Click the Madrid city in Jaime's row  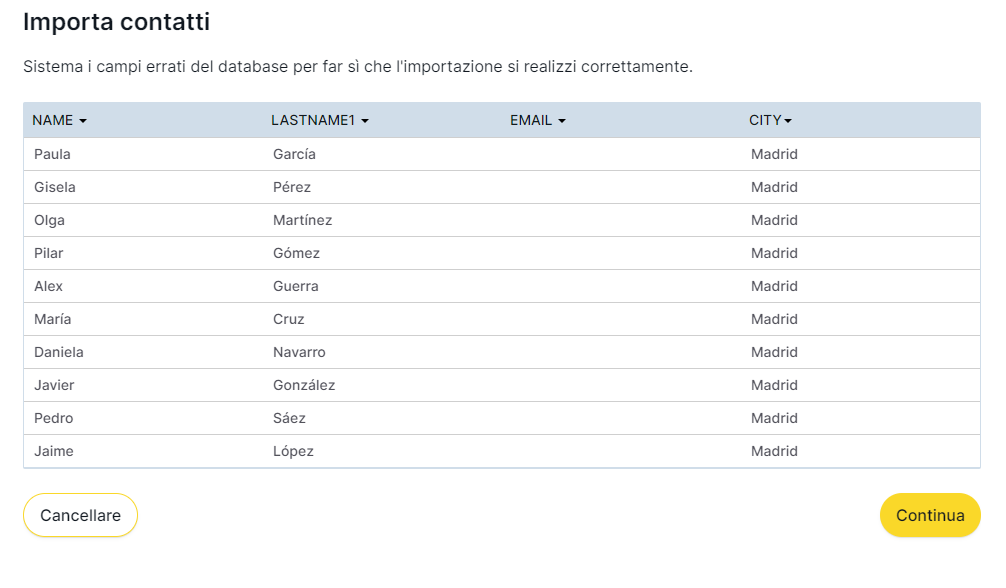pos(774,451)
